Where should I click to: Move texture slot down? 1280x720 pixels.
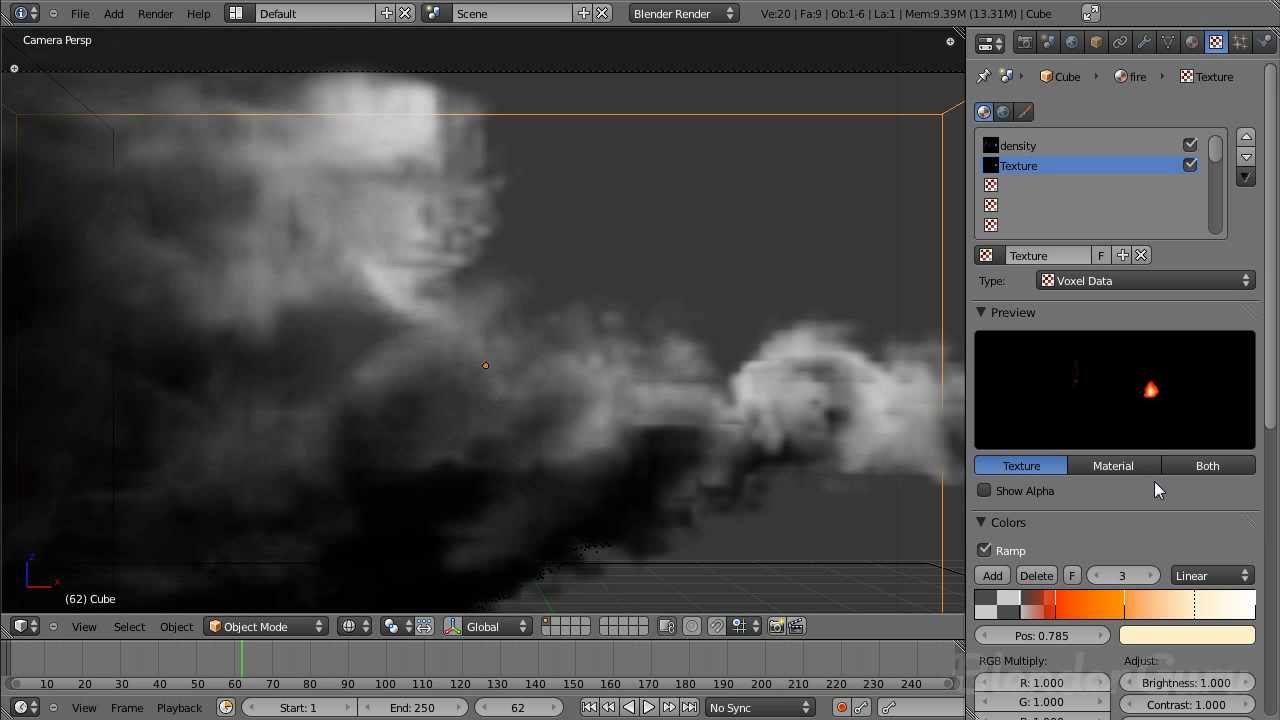(x=1246, y=157)
